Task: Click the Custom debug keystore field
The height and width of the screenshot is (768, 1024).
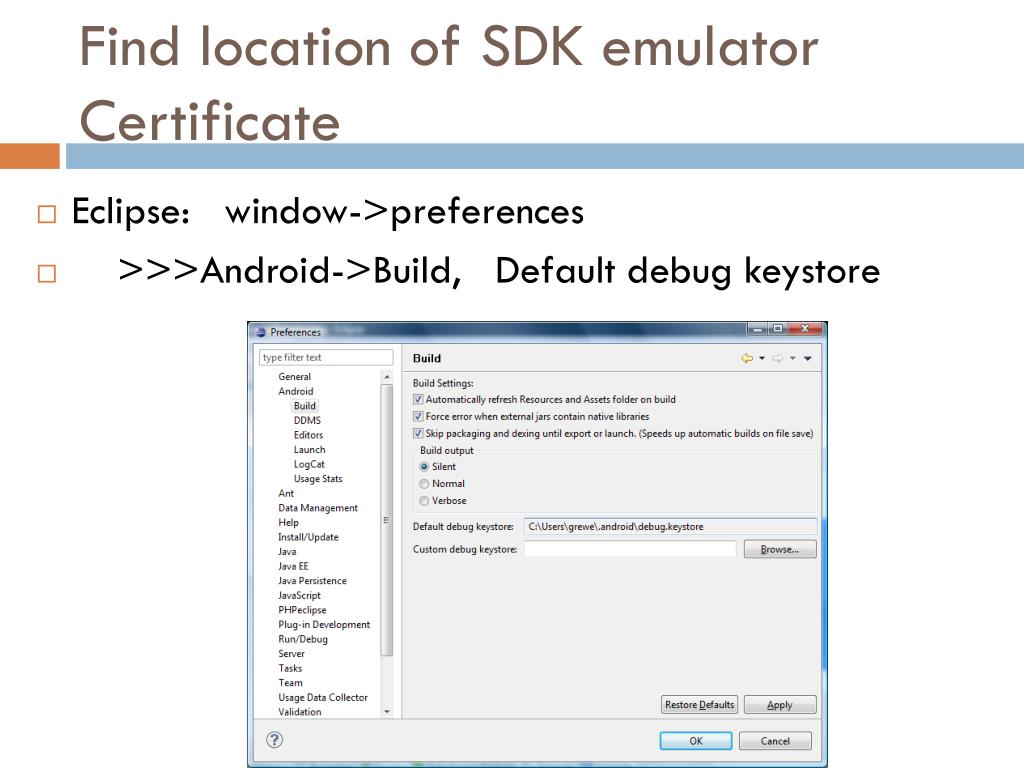Action: tap(630, 549)
